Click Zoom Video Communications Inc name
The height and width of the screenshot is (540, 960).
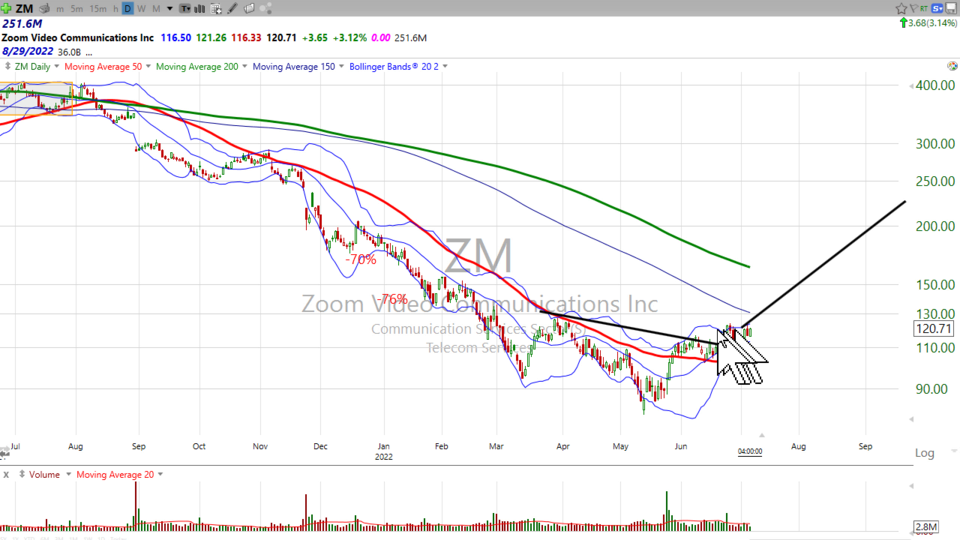pos(78,37)
